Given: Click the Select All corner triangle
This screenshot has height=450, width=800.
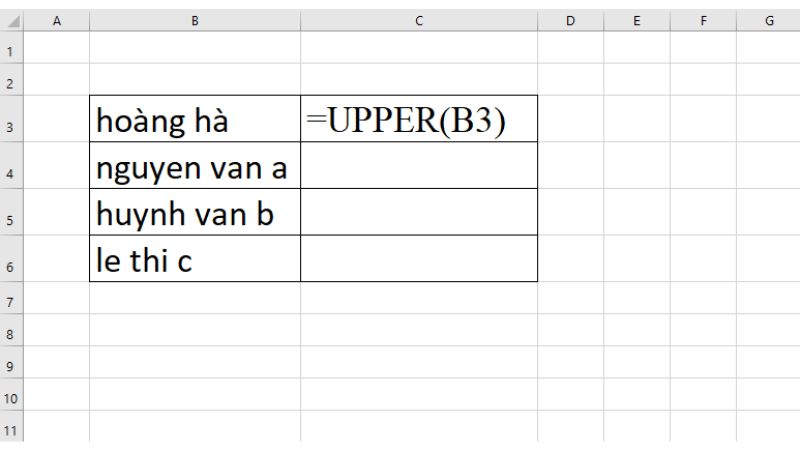Looking at the screenshot, I should (x=11, y=18).
